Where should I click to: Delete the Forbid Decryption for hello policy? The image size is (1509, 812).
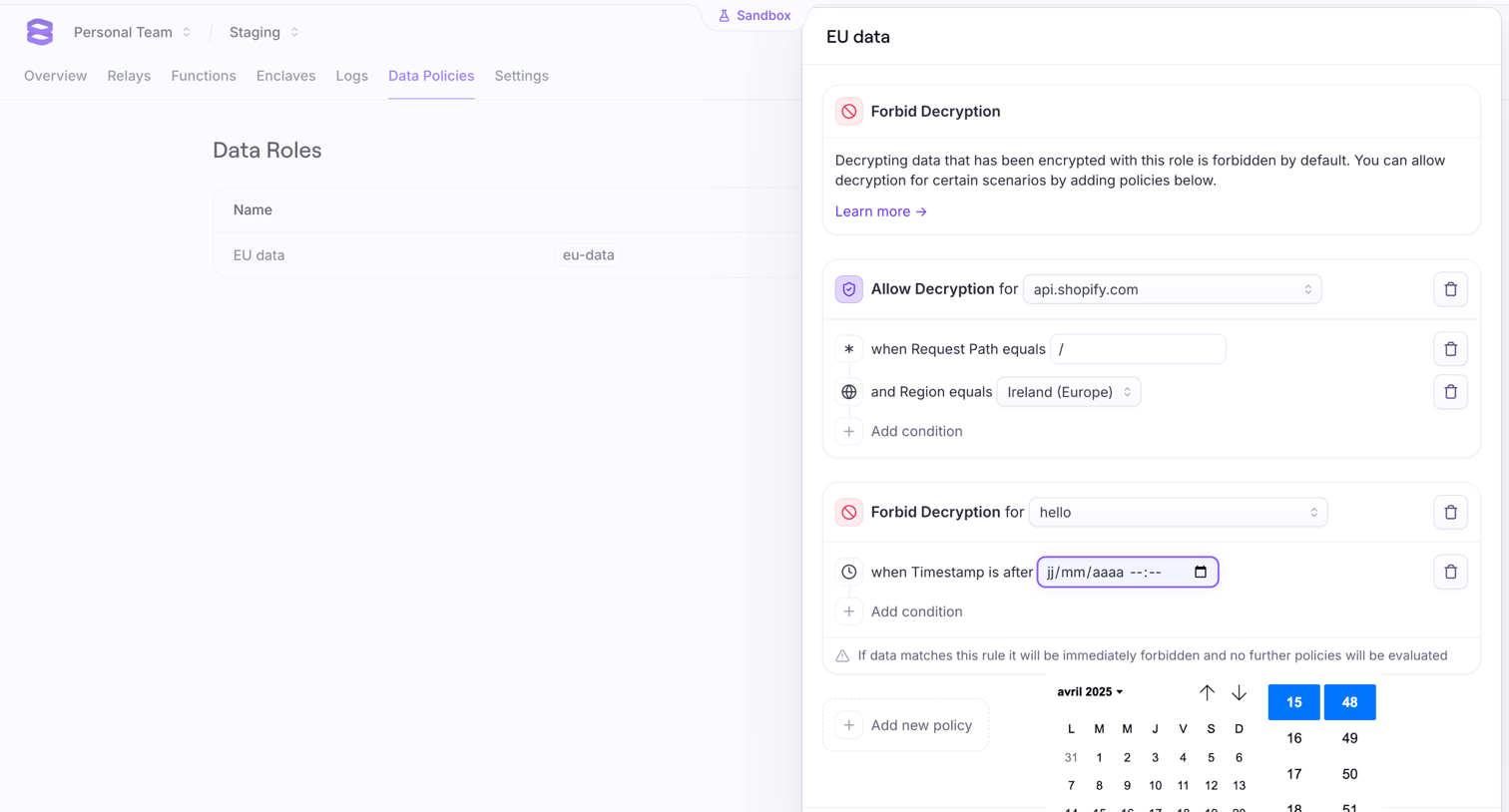(x=1451, y=513)
